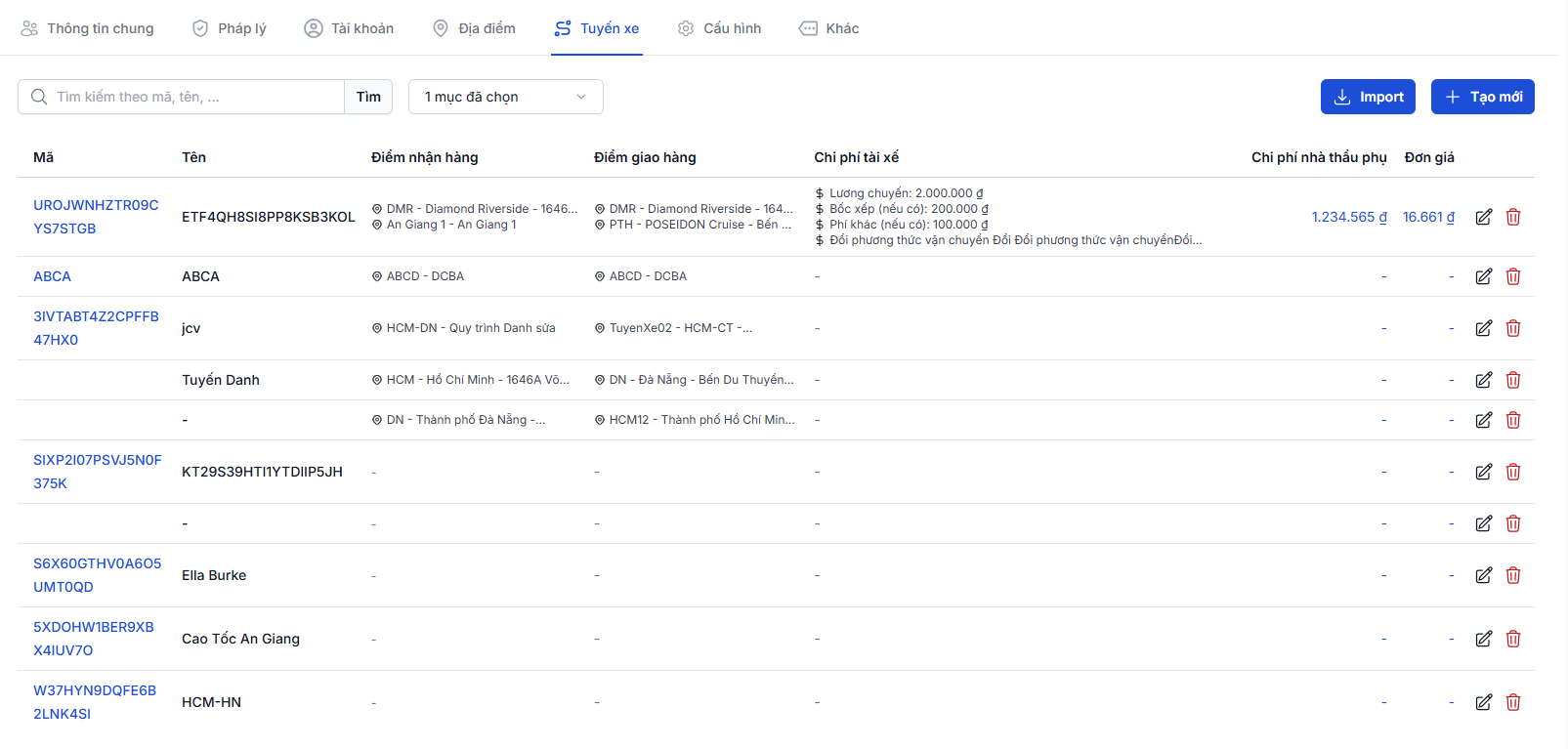This screenshot has width=1568, height=749.
Task: Click the Import button
Action: tap(1368, 97)
